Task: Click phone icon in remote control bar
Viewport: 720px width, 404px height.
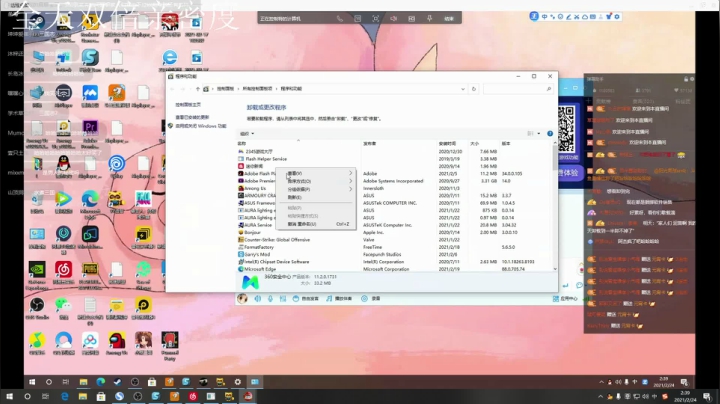Action: coord(340,19)
